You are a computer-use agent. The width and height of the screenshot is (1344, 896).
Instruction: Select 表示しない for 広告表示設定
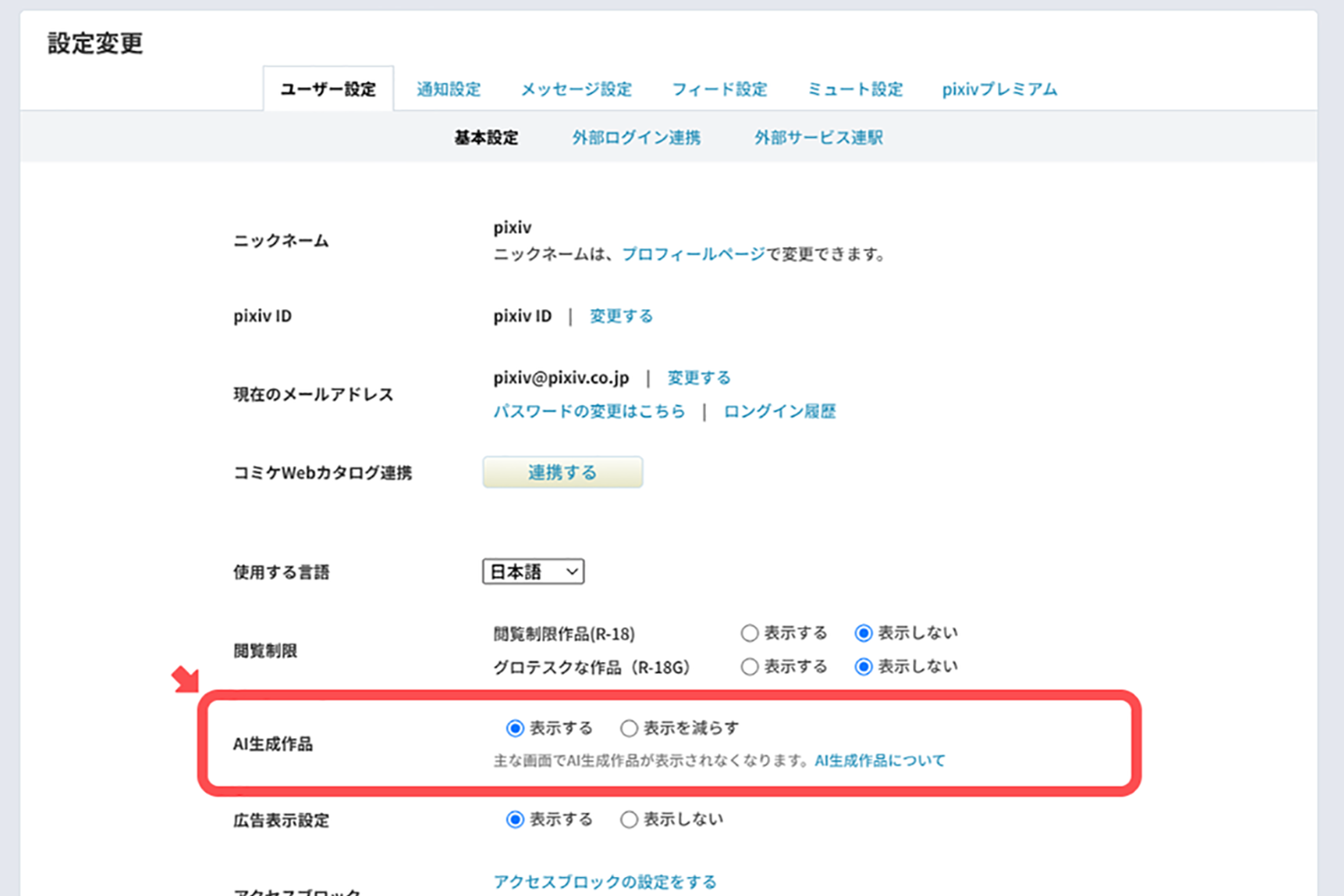click(x=630, y=820)
